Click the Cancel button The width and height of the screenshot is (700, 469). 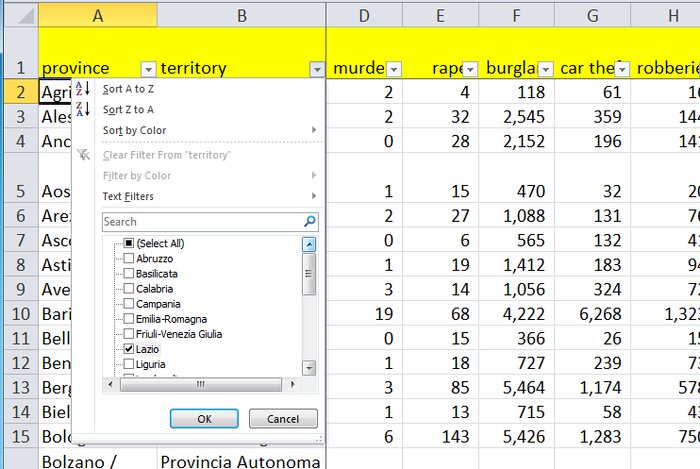pyautogui.click(x=275, y=419)
